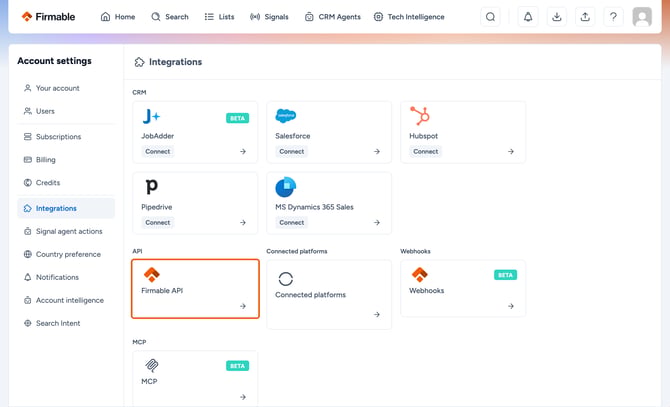Click the "Connected platforms" card title

(x=311, y=295)
